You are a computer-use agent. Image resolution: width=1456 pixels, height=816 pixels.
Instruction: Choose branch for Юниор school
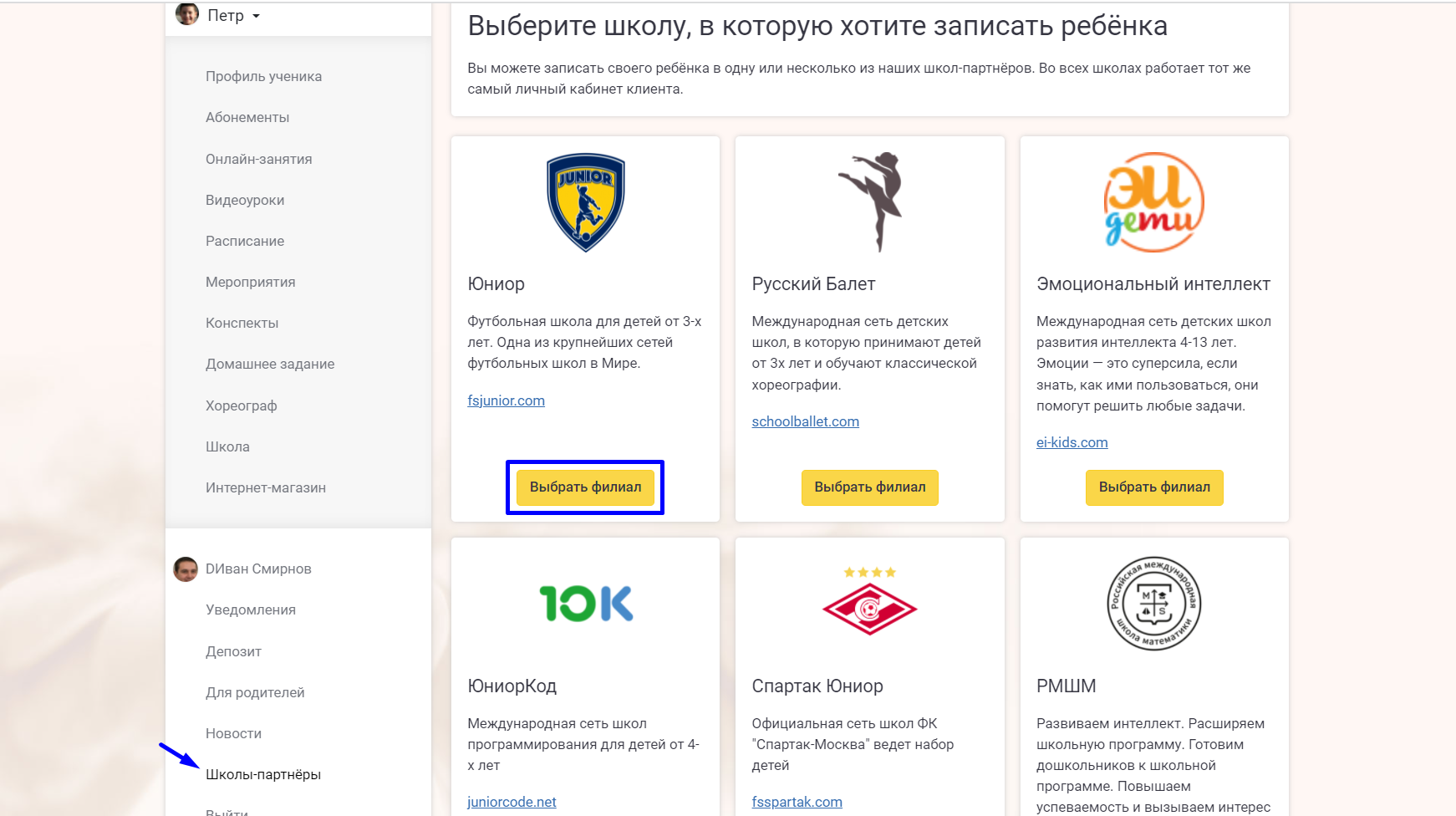pos(585,487)
